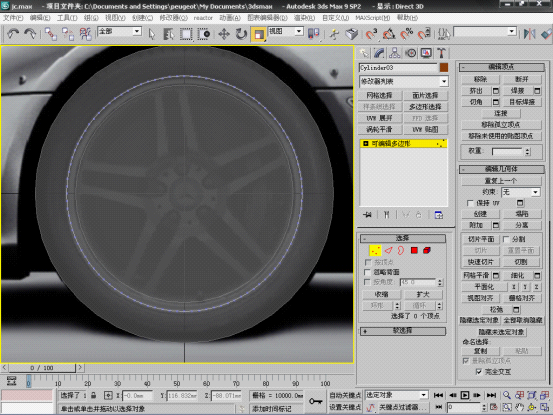Open the Hierarchy command panel tab
Screen dimensions: 553x415
(394, 53)
